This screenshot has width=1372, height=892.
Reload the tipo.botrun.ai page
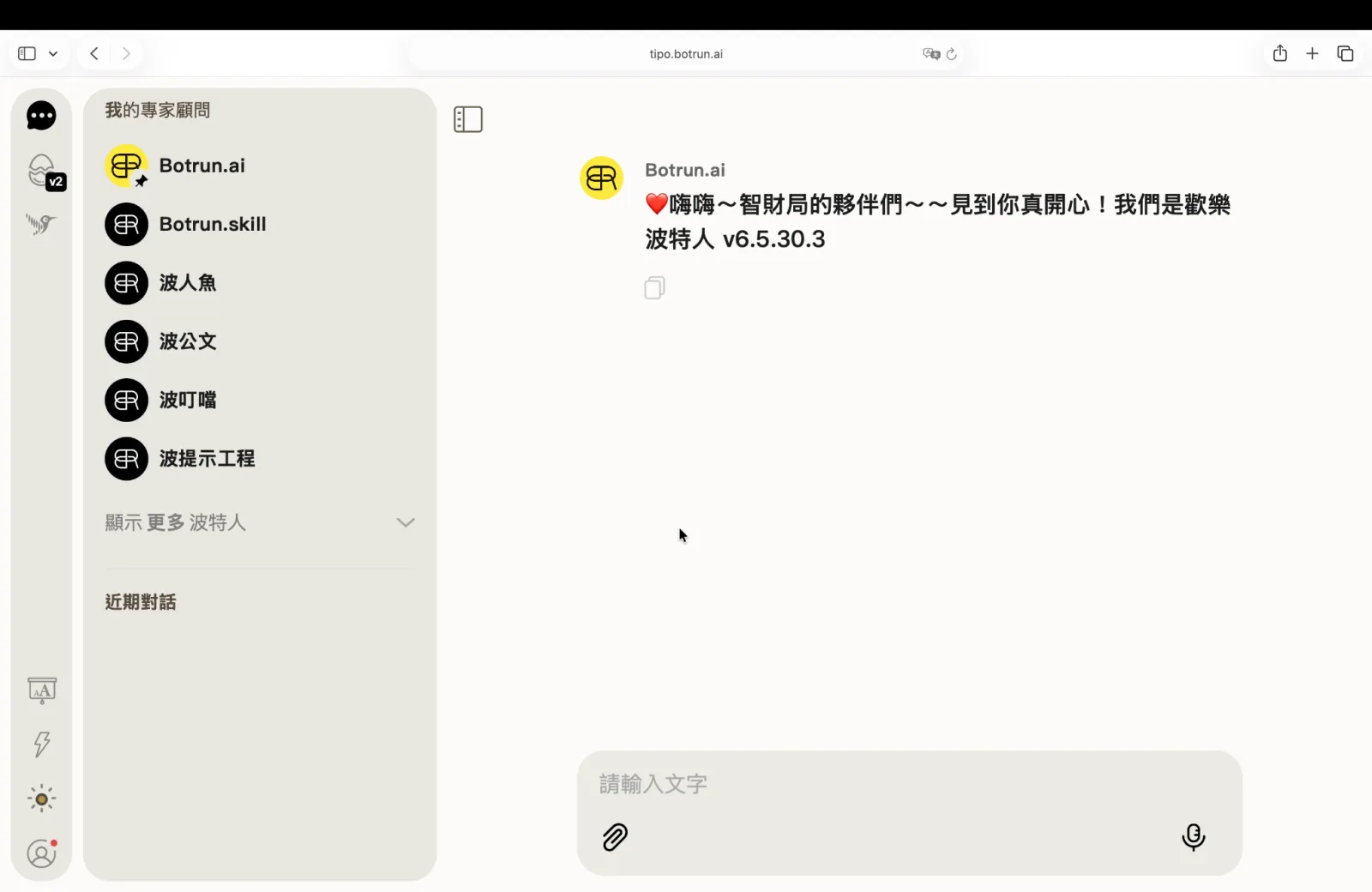click(x=951, y=54)
